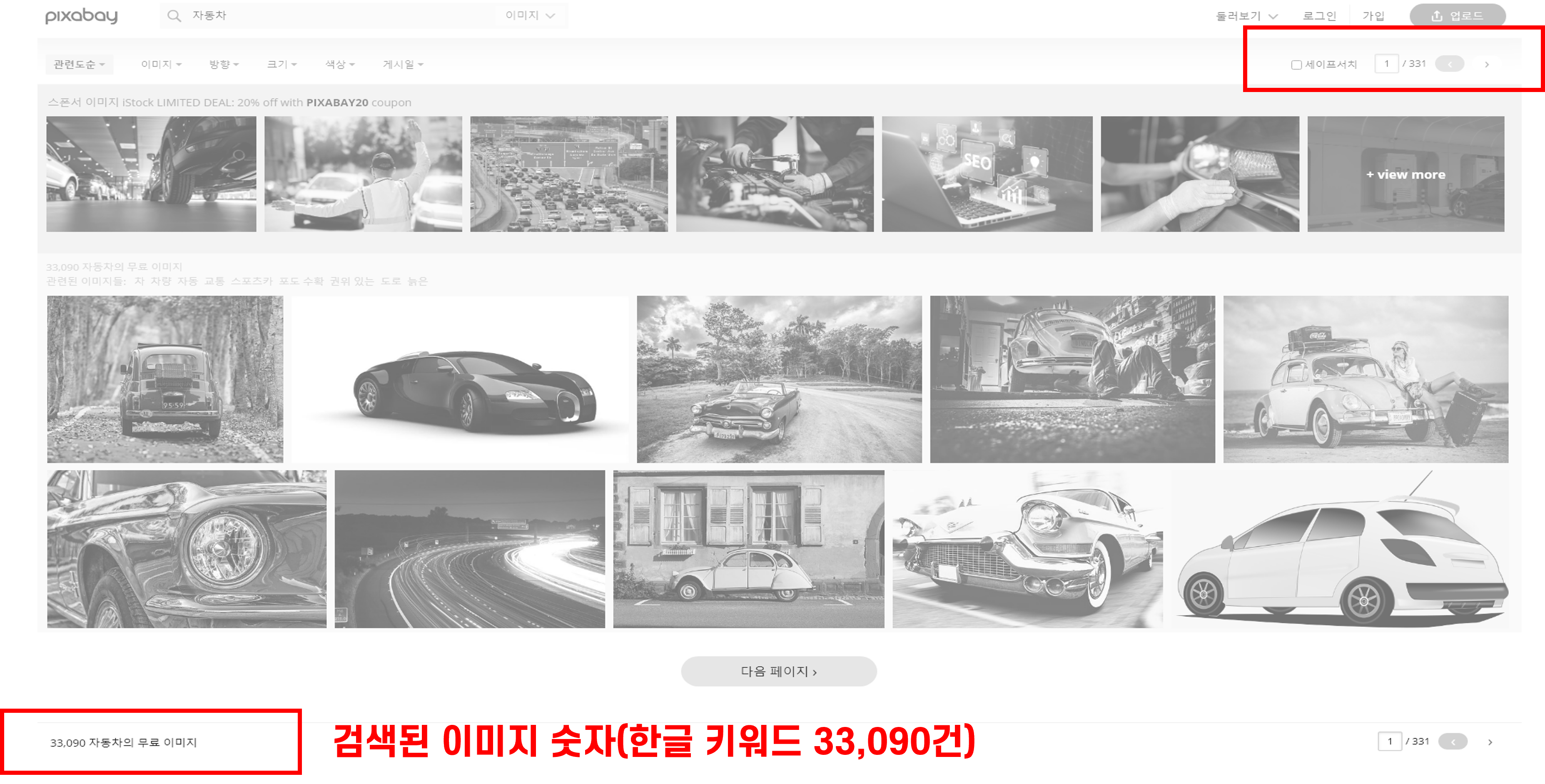Image resolution: width=1545 pixels, height=784 pixels.
Task: Go to next page using top arrow
Action: pos(1486,64)
